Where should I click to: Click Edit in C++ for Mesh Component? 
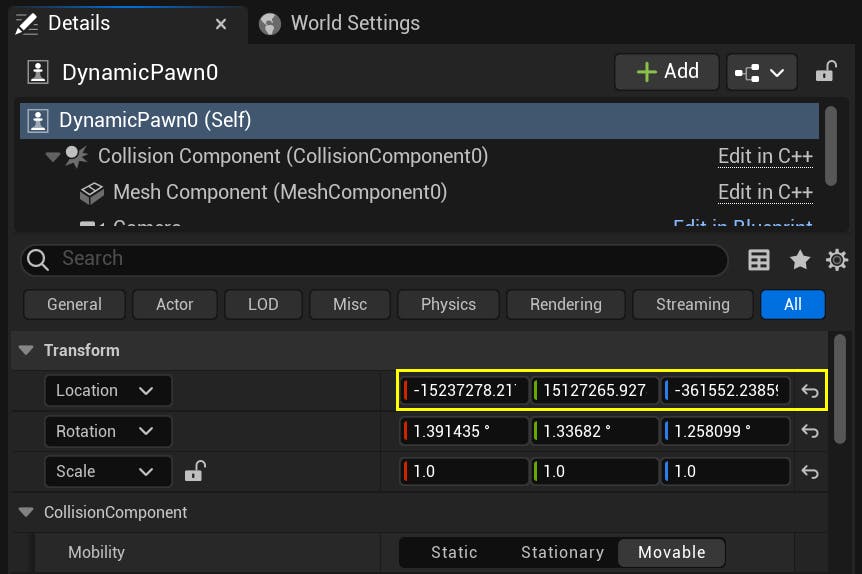pyautogui.click(x=765, y=192)
